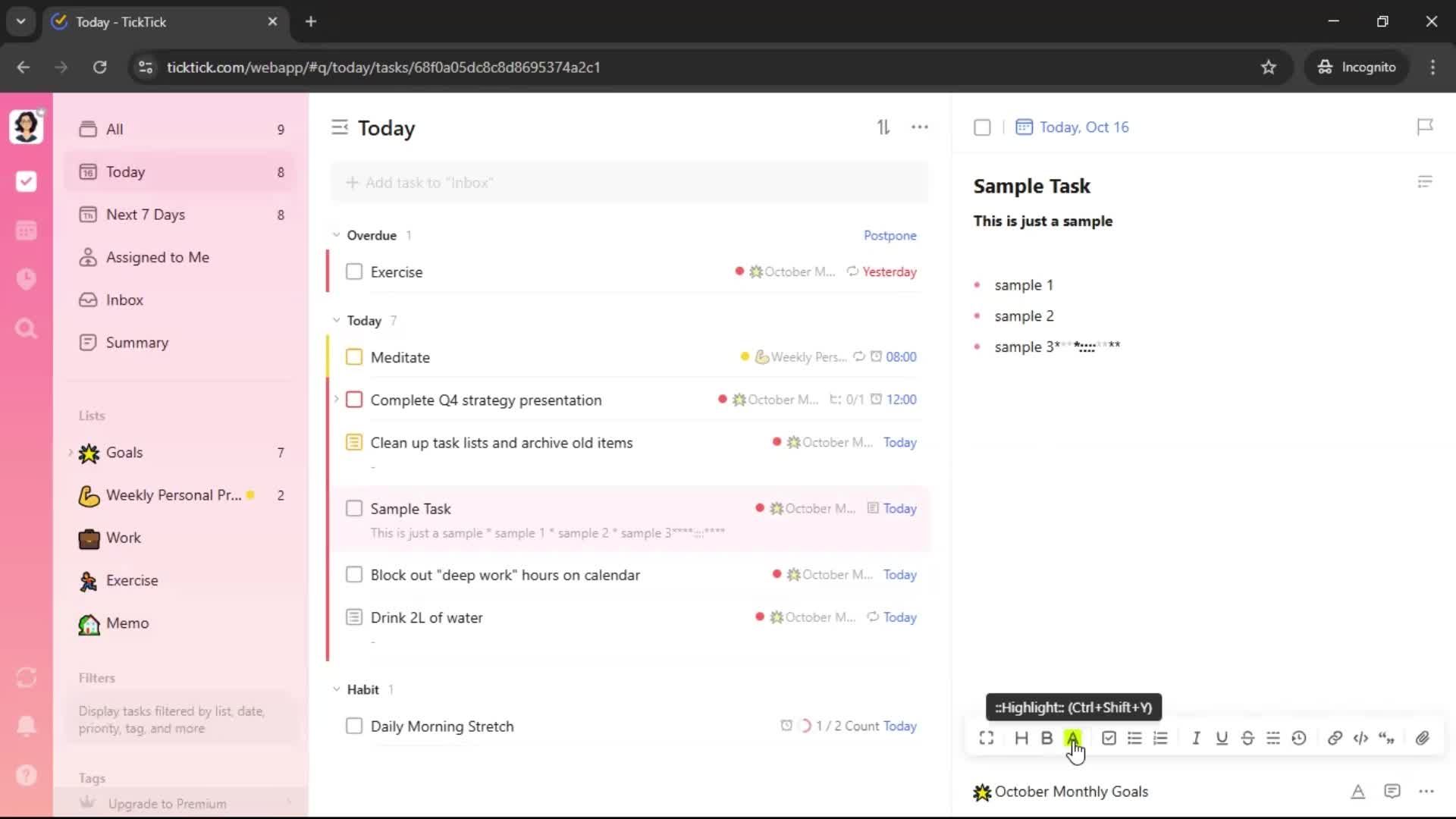Viewport: 1456px width, 819px height.
Task: Open Next 7 Days view
Action: click(x=146, y=215)
